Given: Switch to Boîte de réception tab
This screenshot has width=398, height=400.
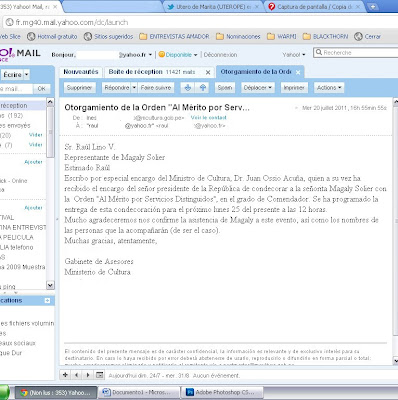Looking at the screenshot, I should click(x=152, y=72).
